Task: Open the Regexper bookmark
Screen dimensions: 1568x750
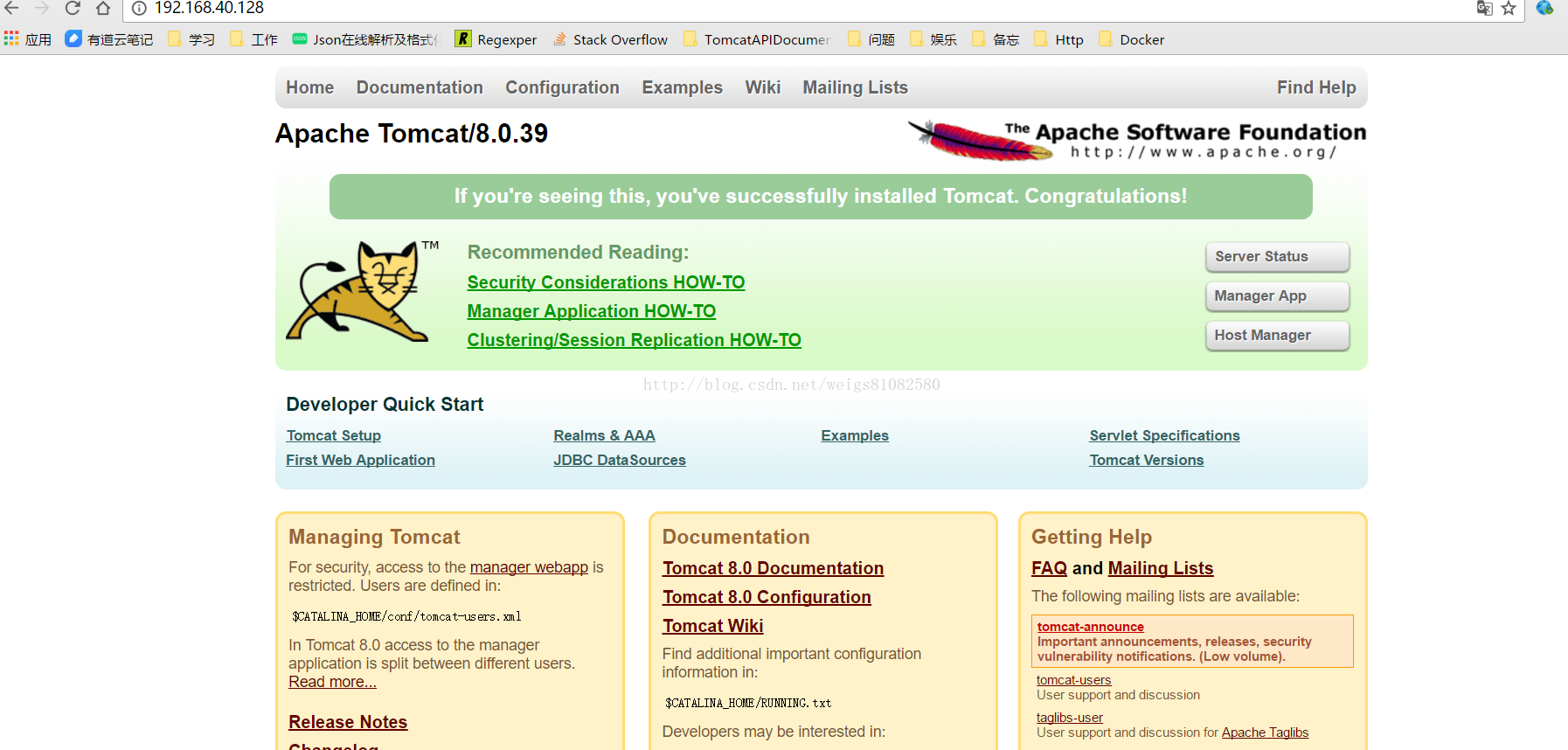Action: tap(496, 39)
